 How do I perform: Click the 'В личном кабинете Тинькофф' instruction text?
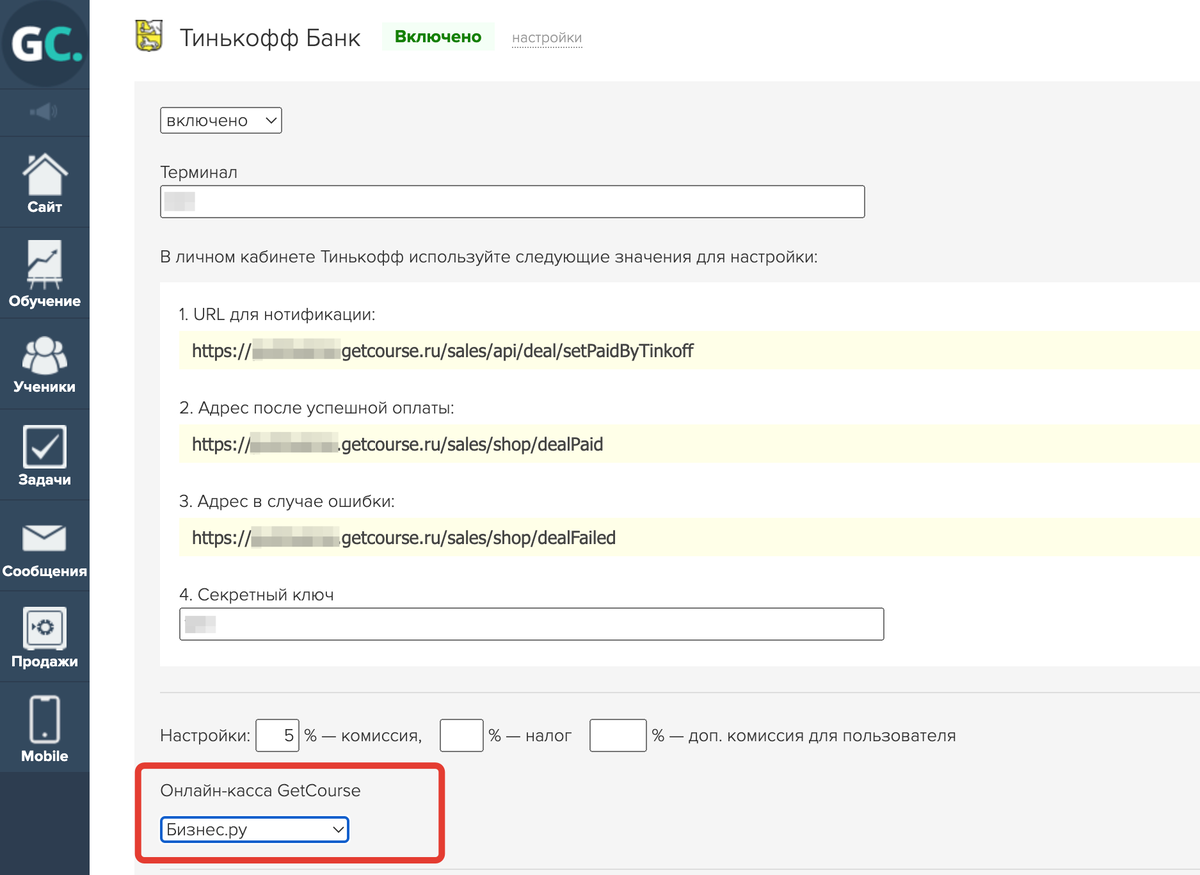(x=489, y=257)
